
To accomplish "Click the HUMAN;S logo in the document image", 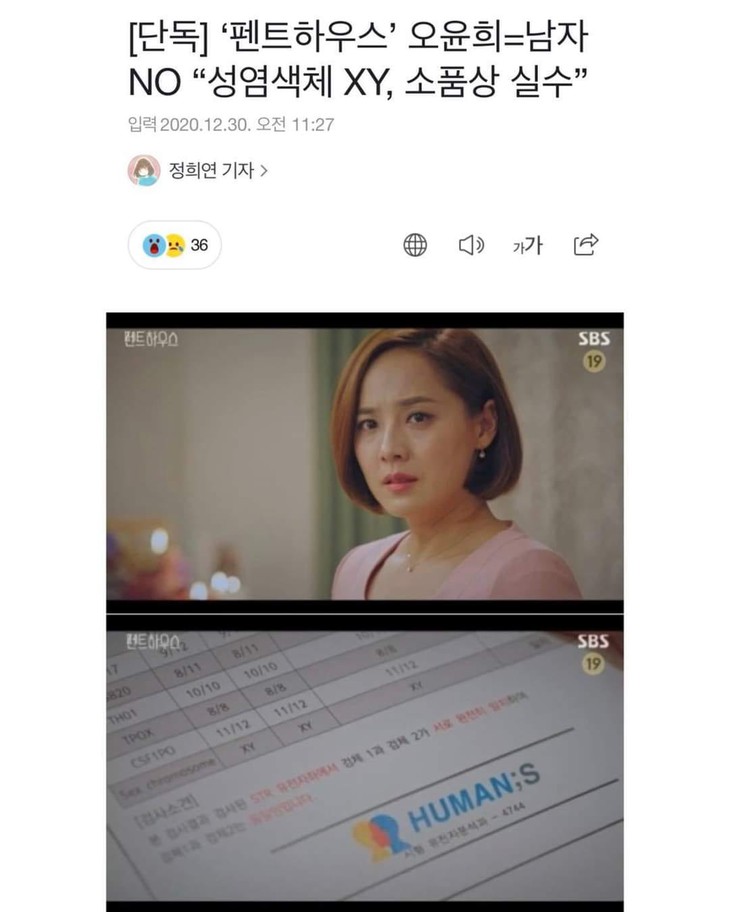I will pos(447,811).
